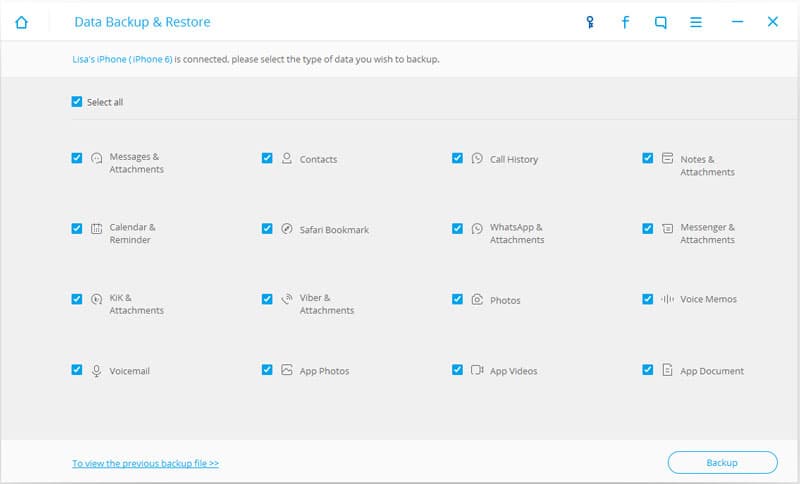Click the Safari Bookmark compass icon
The width and height of the screenshot is (800, 484).
287,228
